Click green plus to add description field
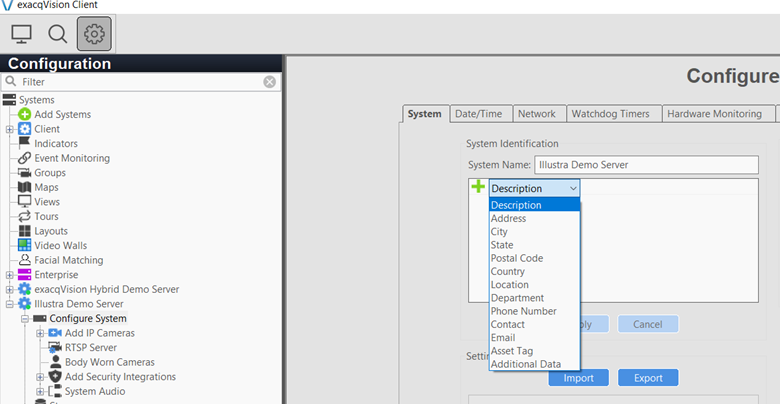The width and height of the screenshot is (780, 404). [478, 187]
